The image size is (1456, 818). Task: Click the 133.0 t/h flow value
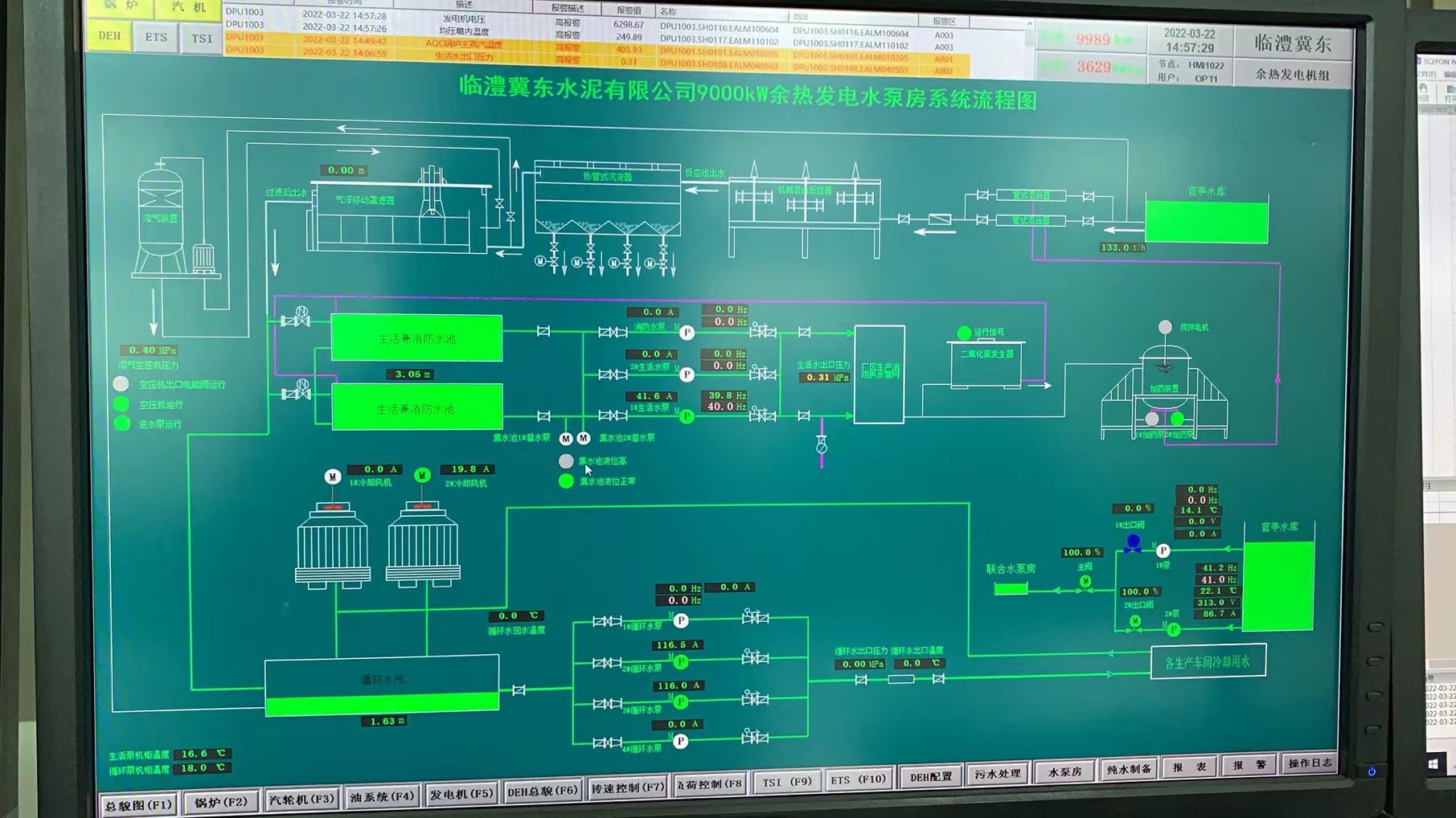(x=1123, y=247)
